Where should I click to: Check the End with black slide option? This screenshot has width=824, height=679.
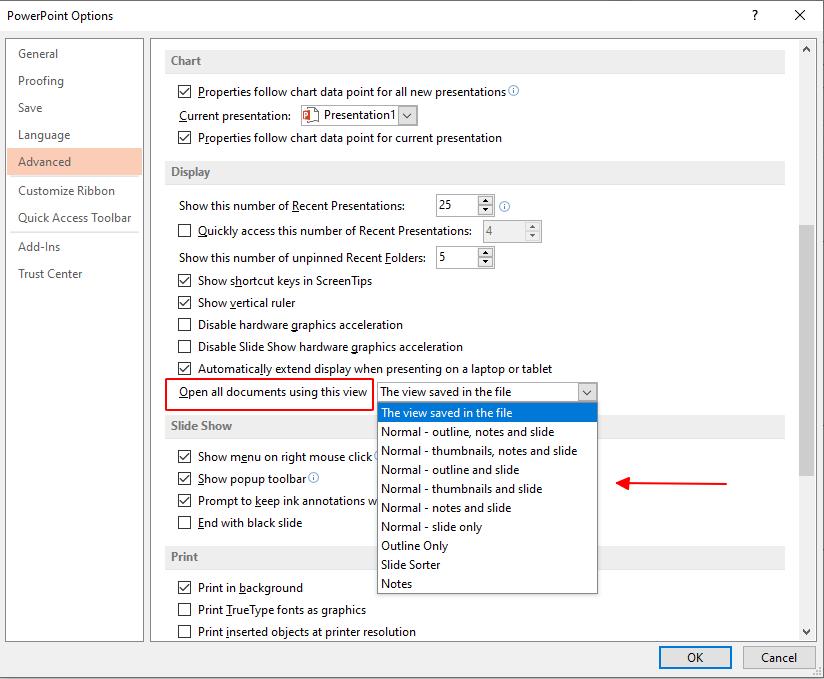(185, 522)
